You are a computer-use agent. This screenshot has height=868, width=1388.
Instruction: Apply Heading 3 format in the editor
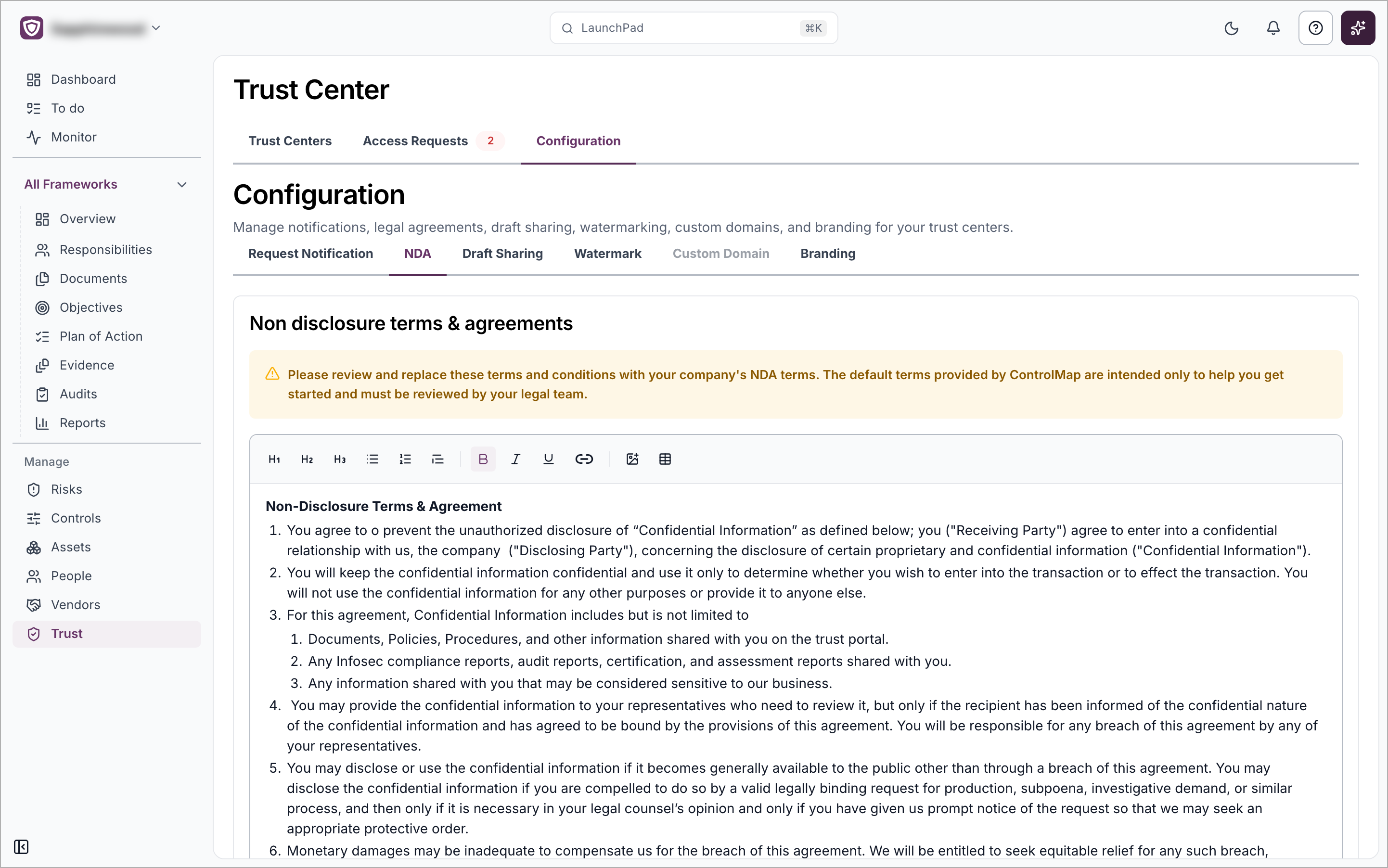pyautogui.click(x=340, y=459)
